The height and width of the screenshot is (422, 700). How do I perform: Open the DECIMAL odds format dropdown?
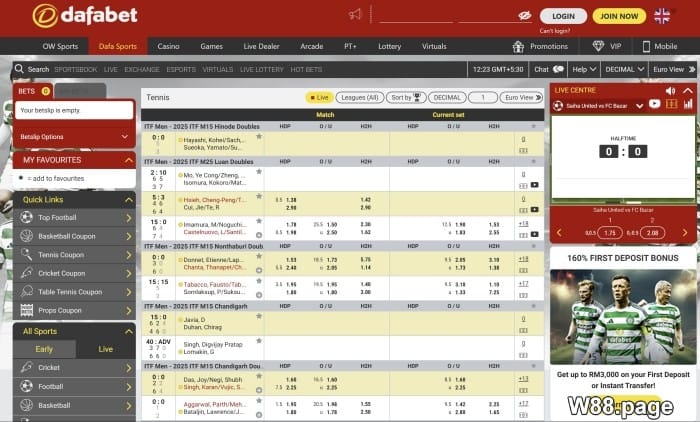click(624, 69)
